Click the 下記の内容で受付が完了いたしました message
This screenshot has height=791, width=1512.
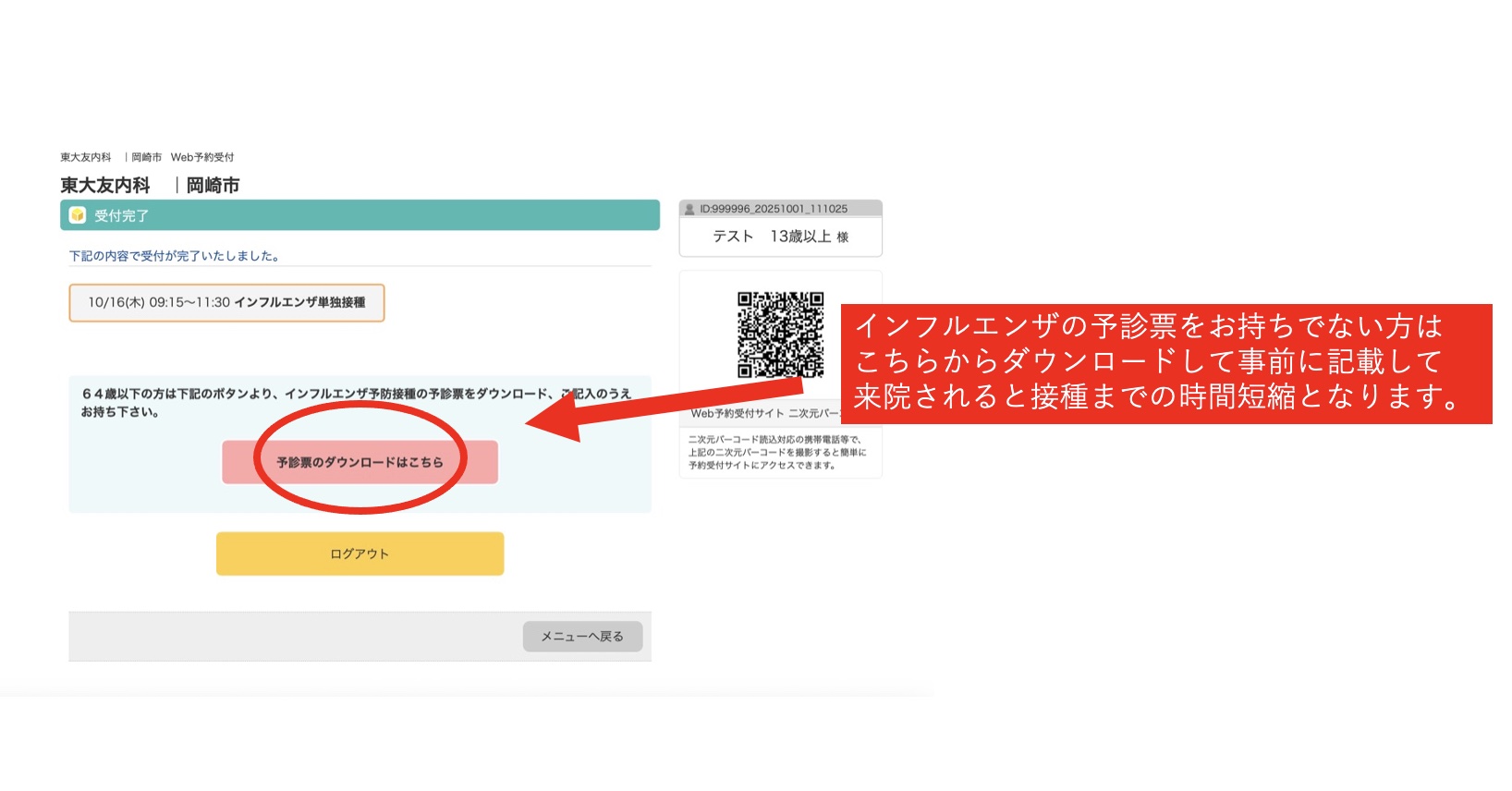point(175,256)
